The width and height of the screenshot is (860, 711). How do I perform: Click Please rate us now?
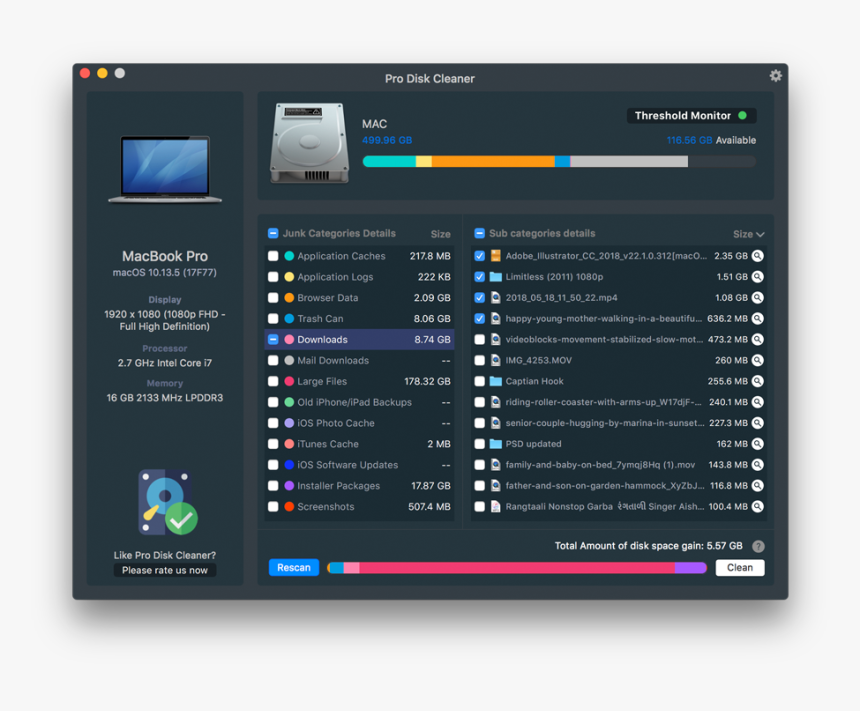165,570
